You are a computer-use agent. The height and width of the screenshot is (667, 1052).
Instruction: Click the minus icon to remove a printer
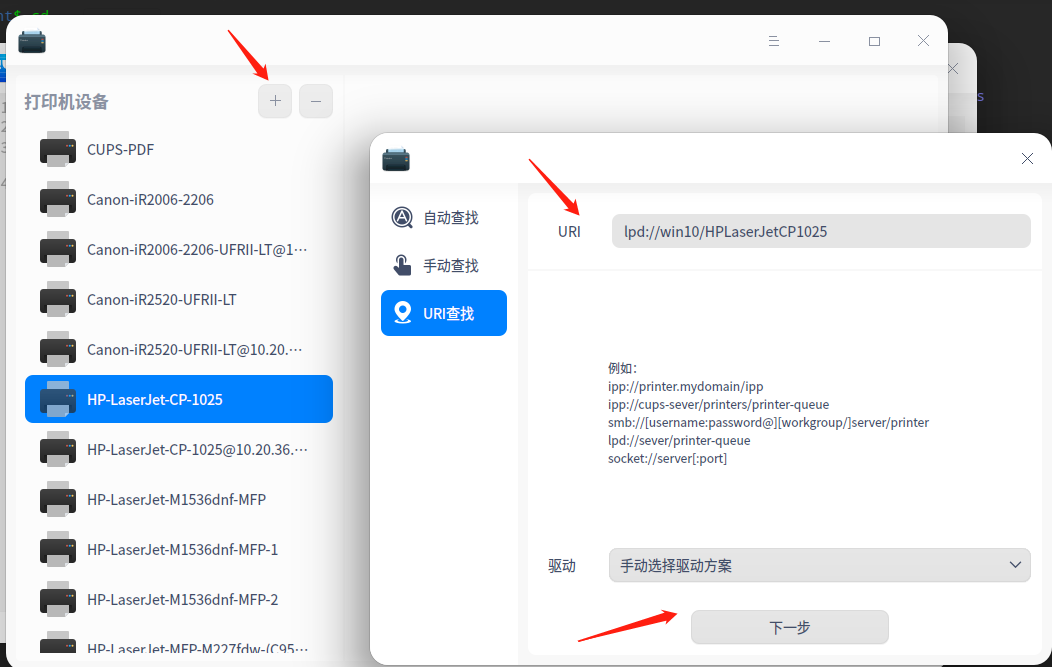point(316,101)
